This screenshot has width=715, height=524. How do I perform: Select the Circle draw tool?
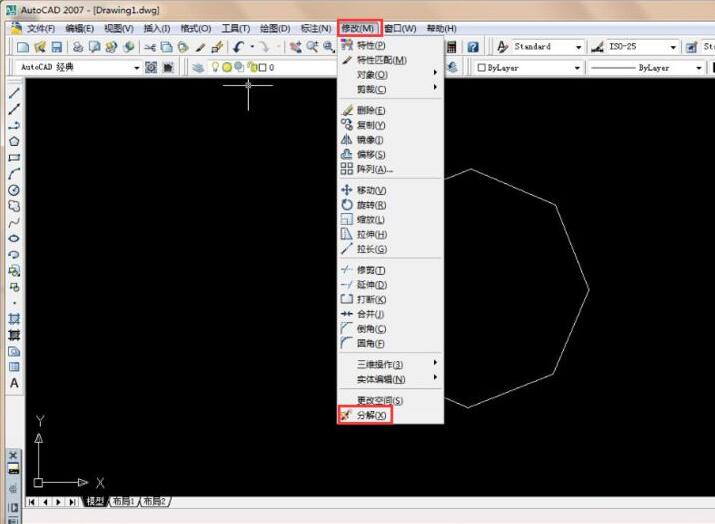click(x=14, y=190)
